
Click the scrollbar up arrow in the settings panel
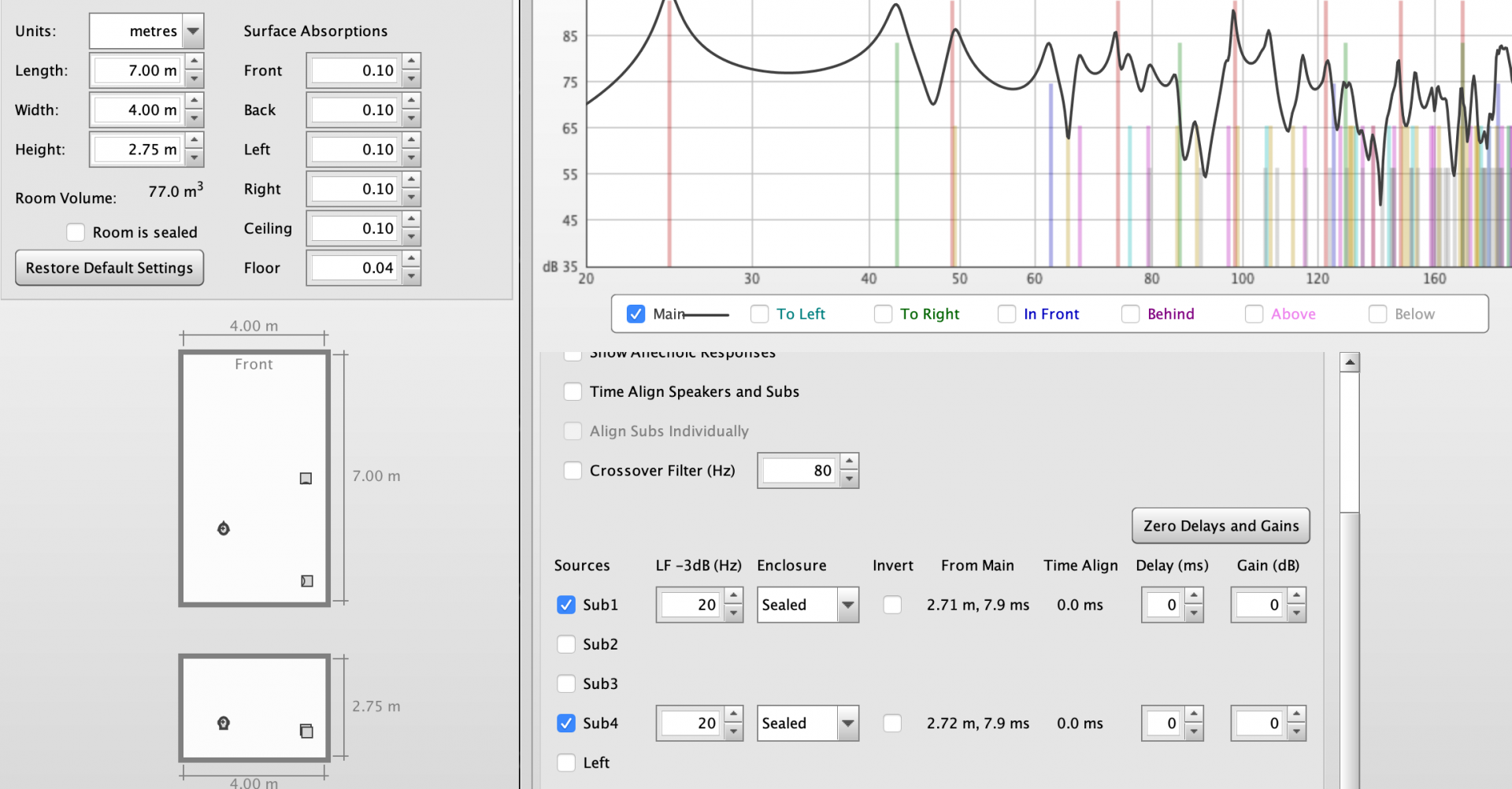(1350, 362)
